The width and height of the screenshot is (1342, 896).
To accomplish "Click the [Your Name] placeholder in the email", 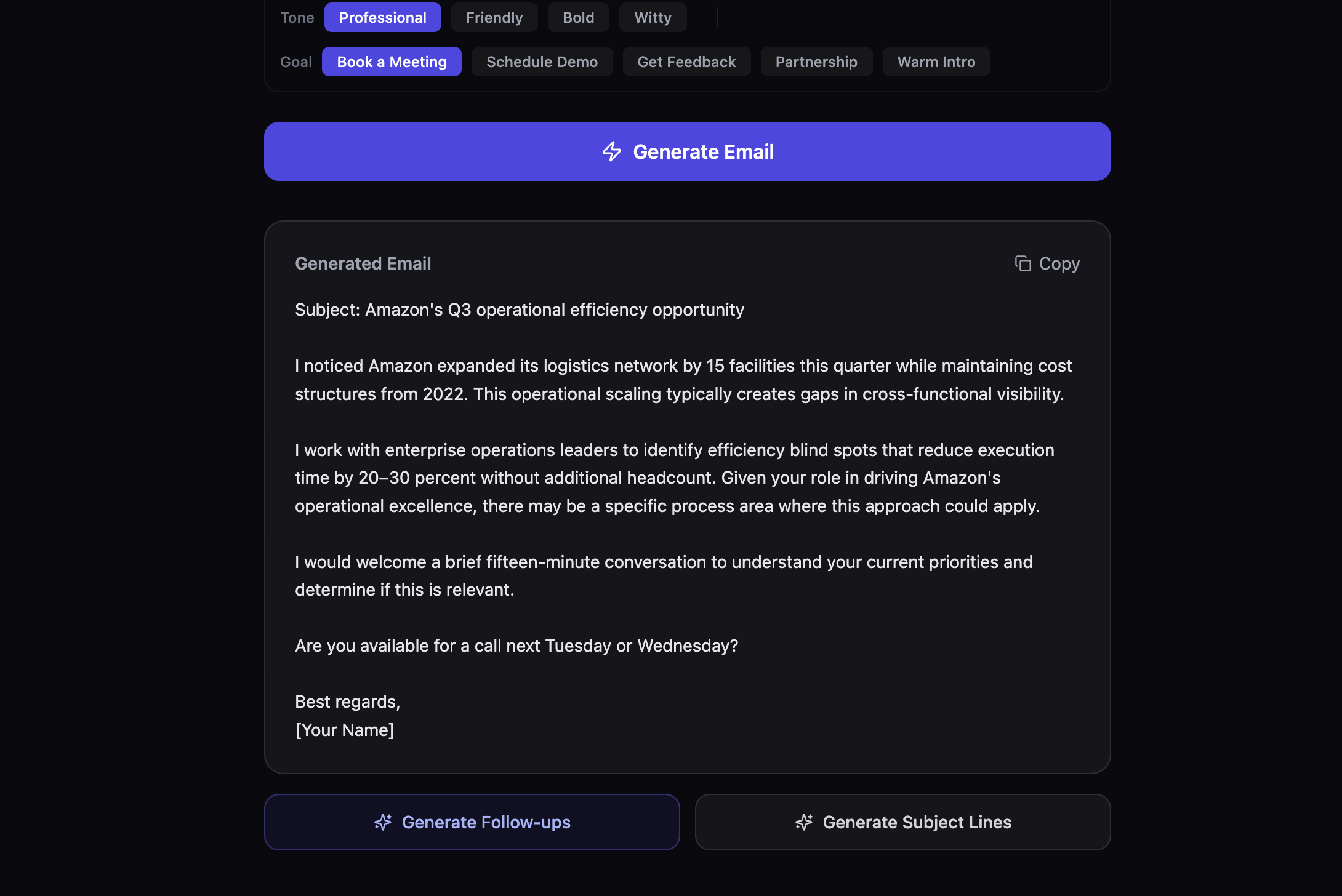I will coord(345,730).
